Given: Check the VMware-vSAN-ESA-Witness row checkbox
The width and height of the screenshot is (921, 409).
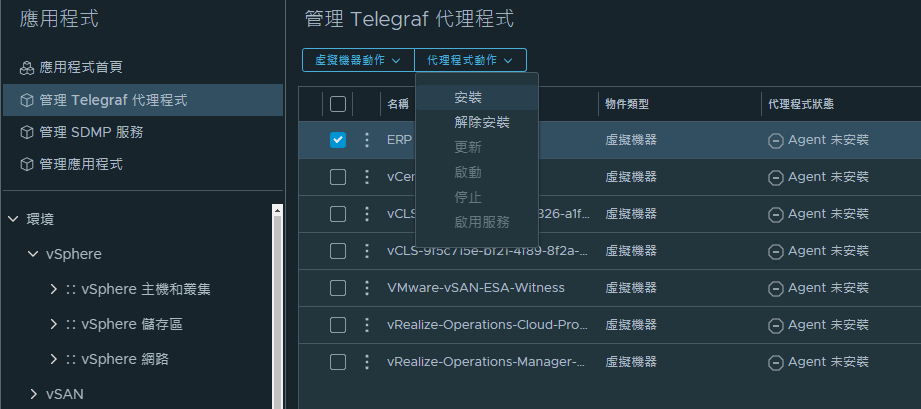Looking at the screenshot, I should tap(338, 288).
